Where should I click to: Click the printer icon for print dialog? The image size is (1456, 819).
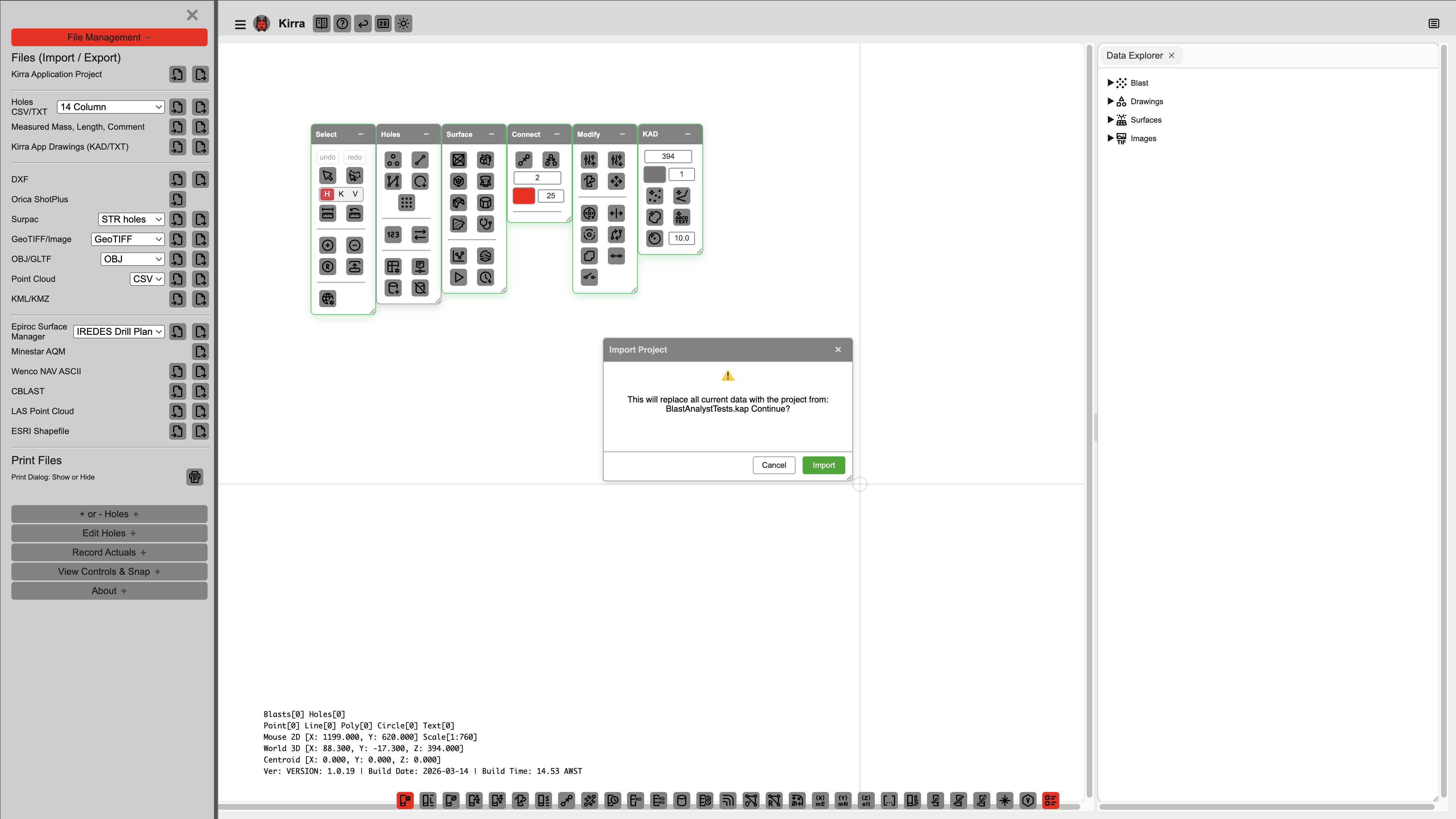pyautogui.click(x=194, y=477)
